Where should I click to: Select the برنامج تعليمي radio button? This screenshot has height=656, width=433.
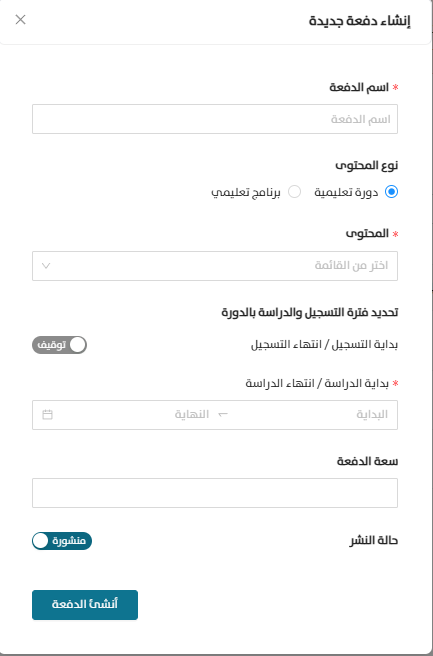[x=294, y=192]
